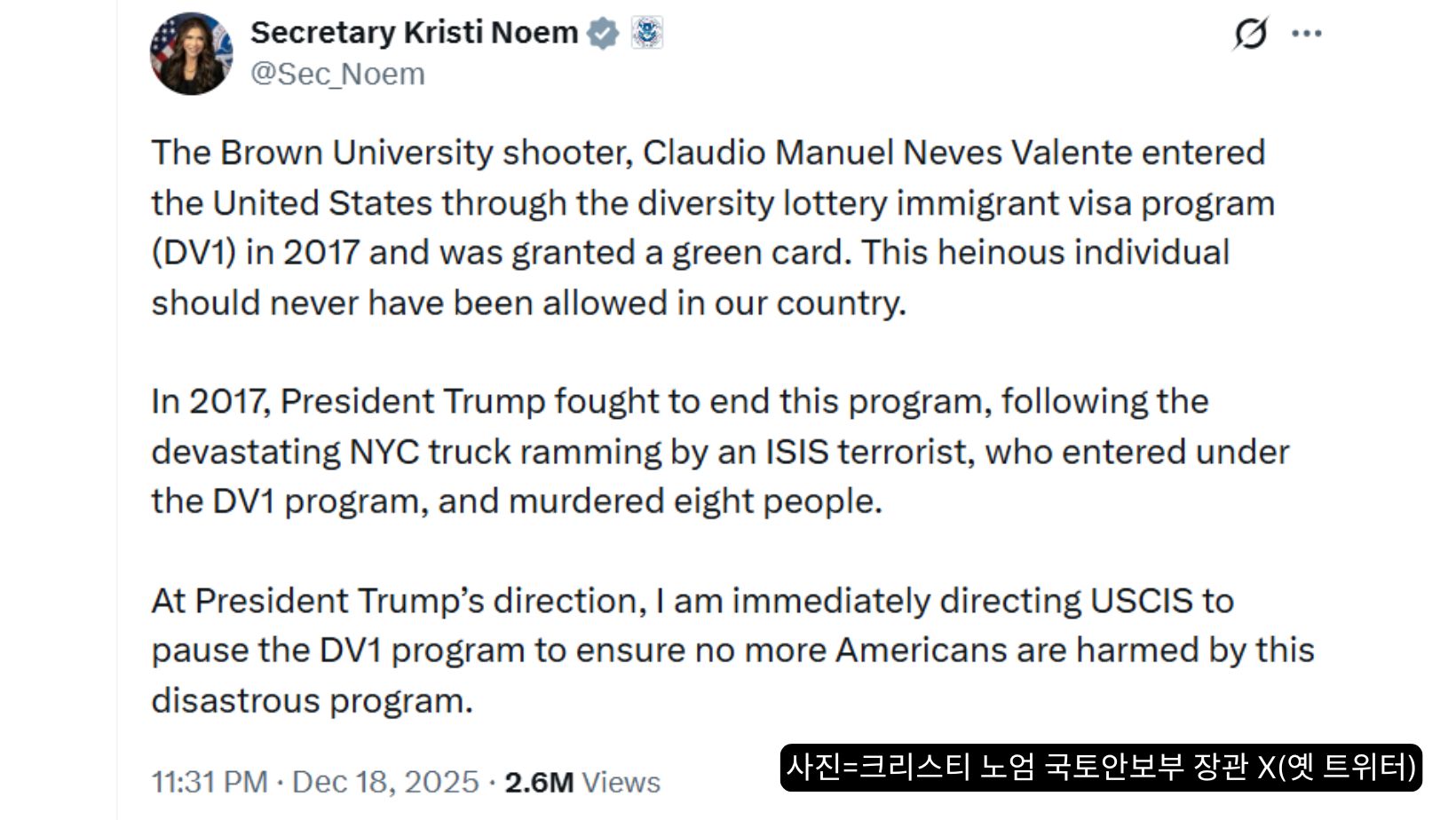The height and width of the screenshot is (820, 1456).
Task: Open the @Sec_Noem handle link
Action: (337, 75)
